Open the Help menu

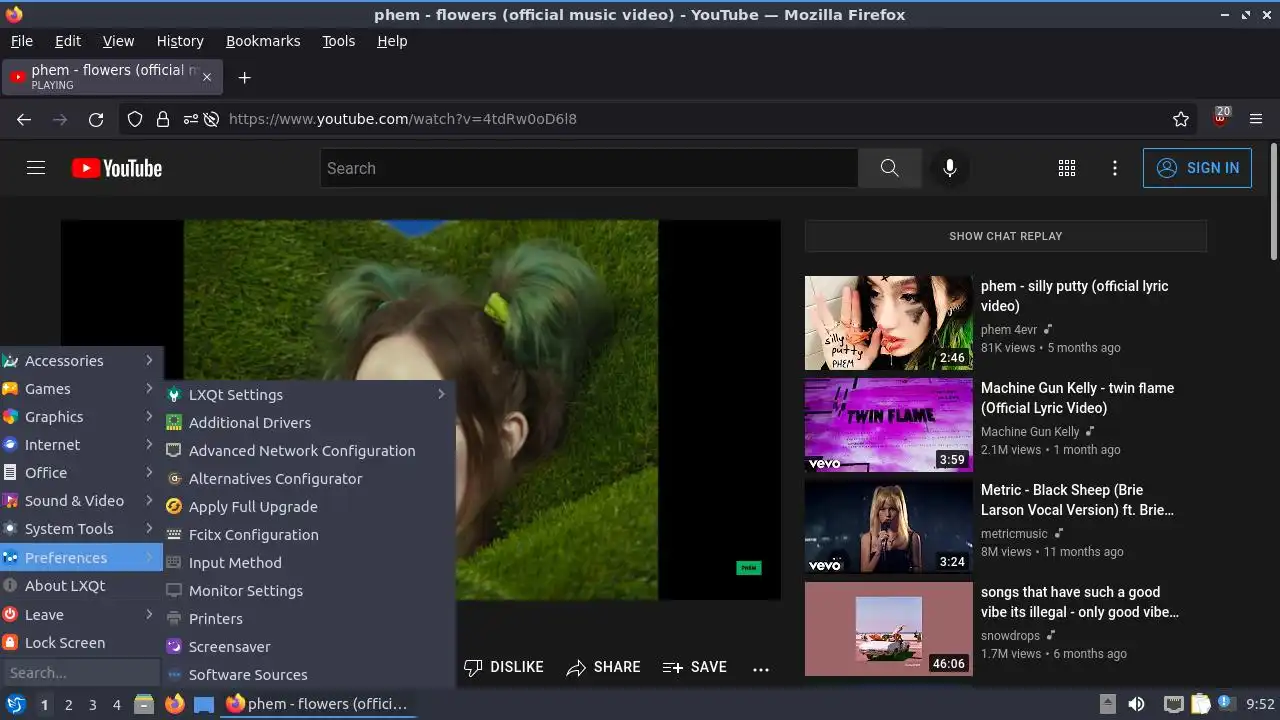coord(392,41)
